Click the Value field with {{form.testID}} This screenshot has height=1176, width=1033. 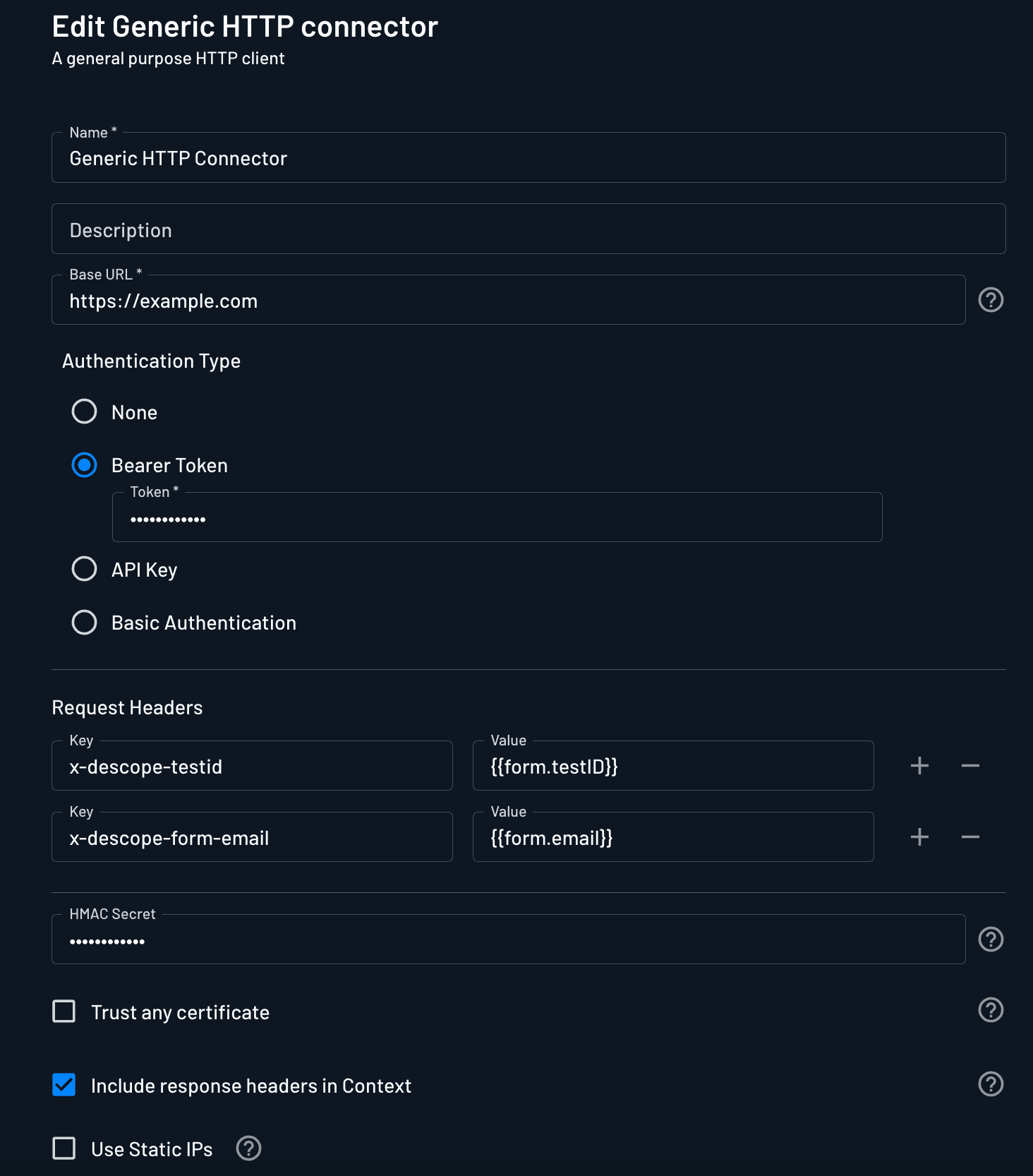(672, 766)
